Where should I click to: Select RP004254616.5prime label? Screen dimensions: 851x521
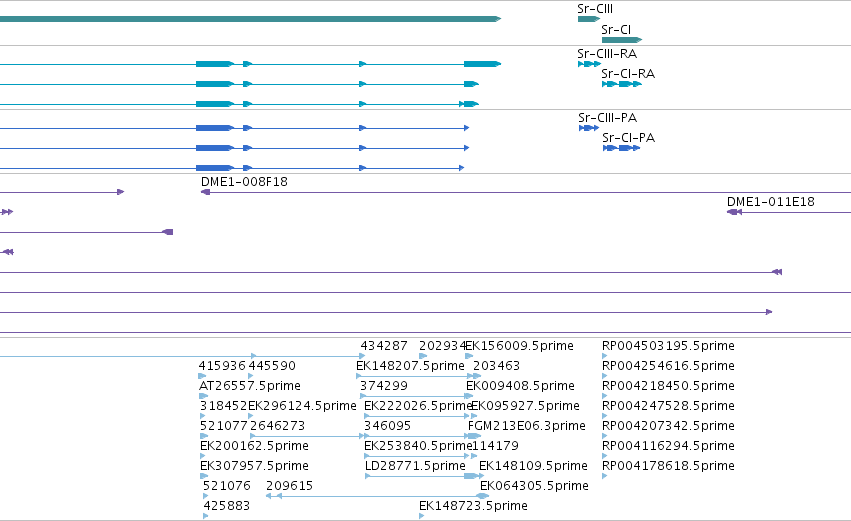coord(668,366)
